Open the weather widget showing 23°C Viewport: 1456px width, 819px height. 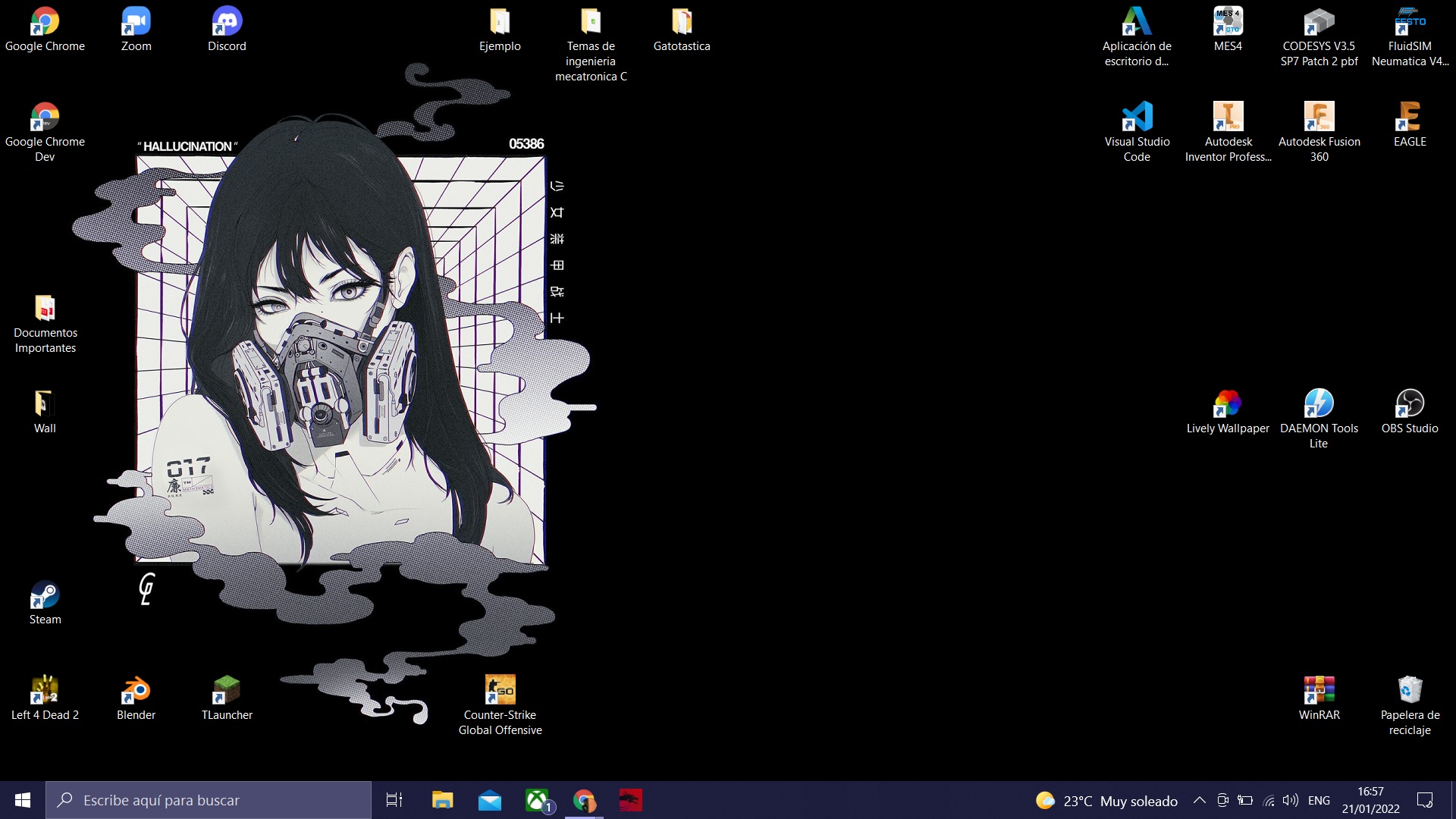1107,801
